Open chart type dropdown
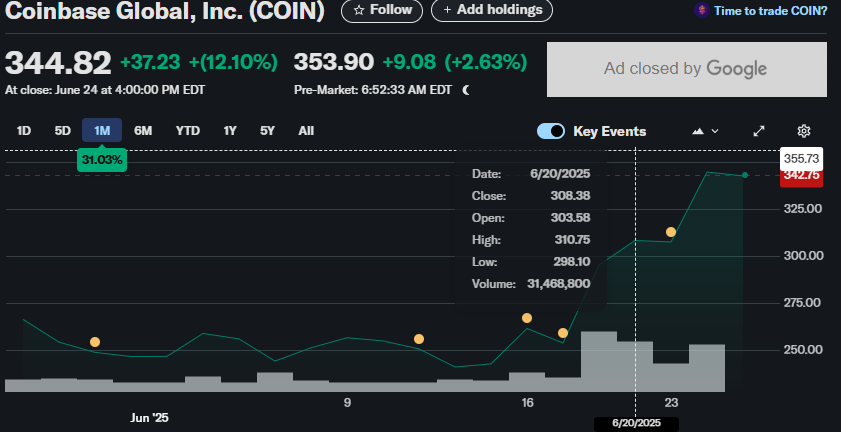This screenshot has height=432, width=841. tap(705, 131)
